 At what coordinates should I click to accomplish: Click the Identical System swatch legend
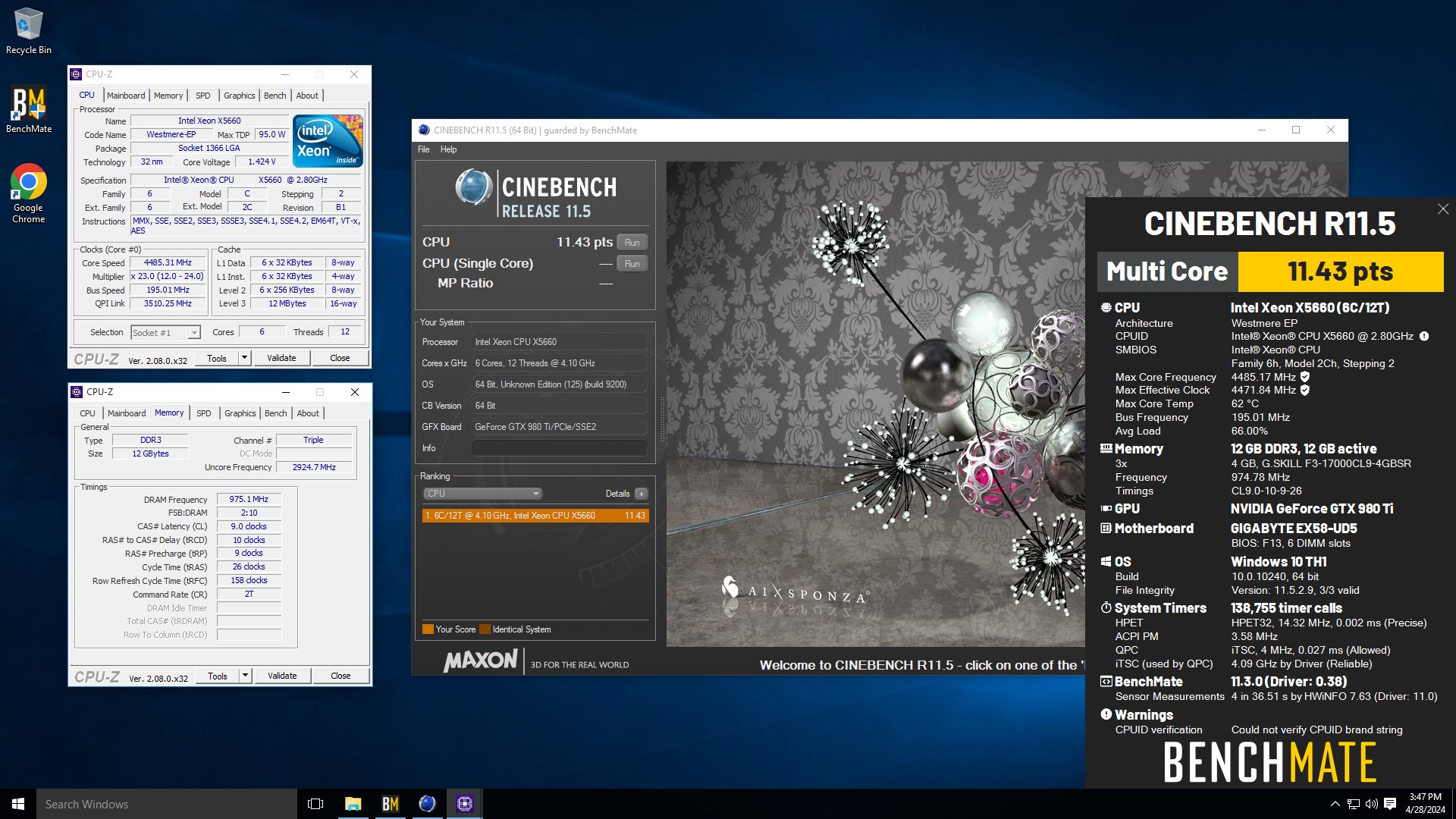click(x=485, y=629)
